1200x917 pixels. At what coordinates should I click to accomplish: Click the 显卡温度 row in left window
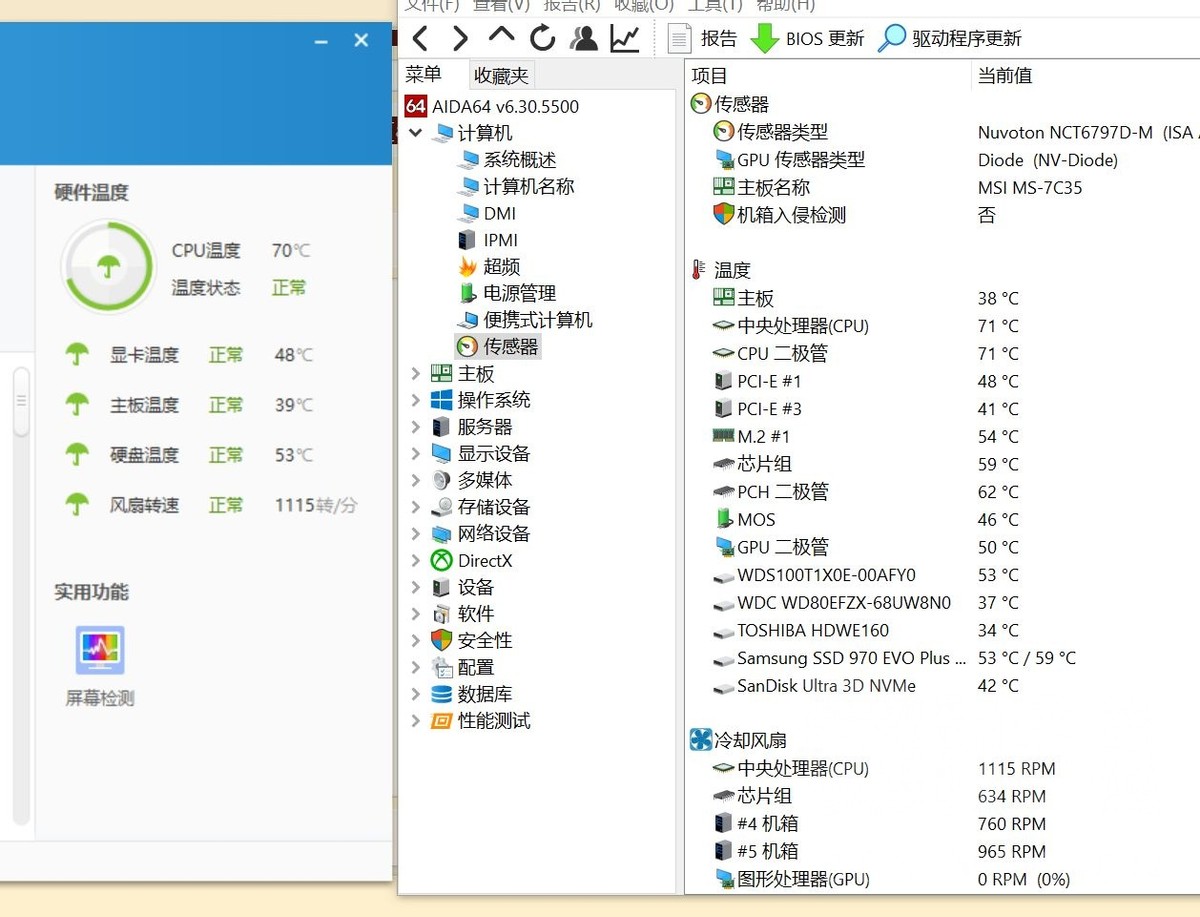tap(188, 355)
